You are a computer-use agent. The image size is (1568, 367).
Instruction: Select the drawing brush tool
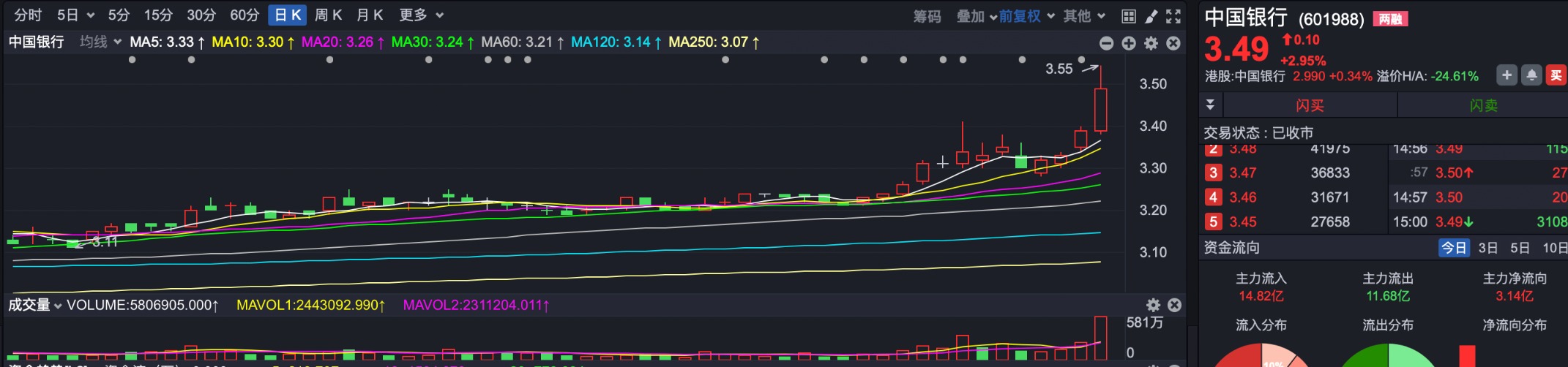pyautogui.click(x=1151, y=16)
